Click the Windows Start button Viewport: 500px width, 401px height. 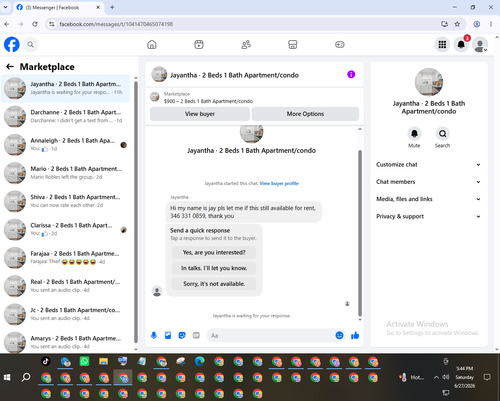(7, 377)
